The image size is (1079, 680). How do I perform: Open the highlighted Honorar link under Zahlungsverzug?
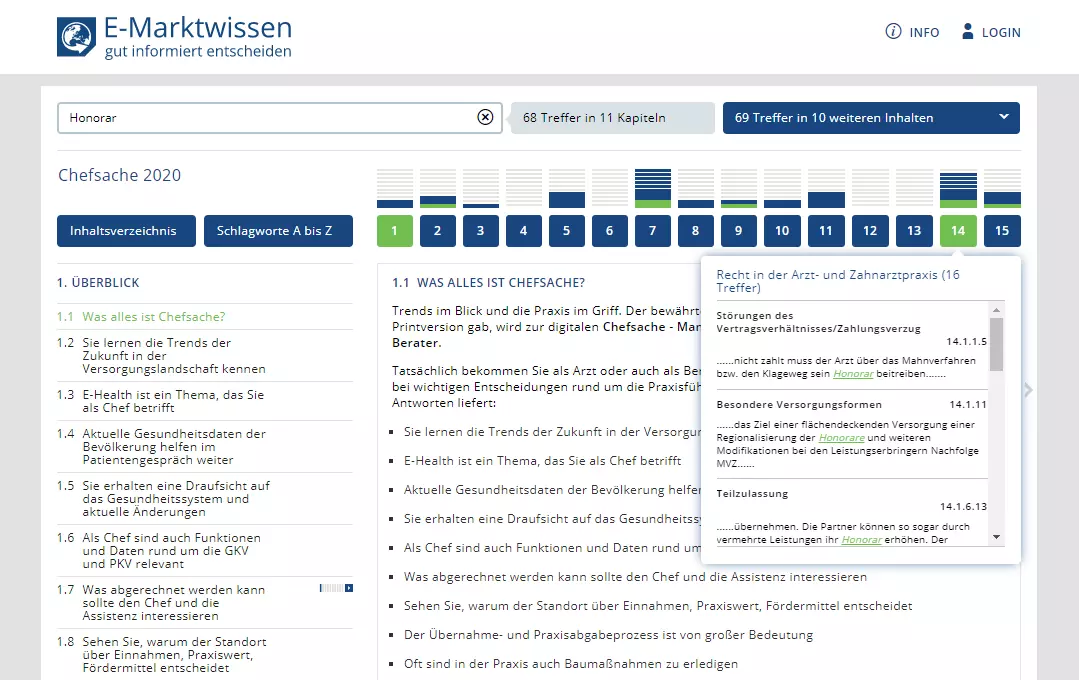tap(853, 373)
